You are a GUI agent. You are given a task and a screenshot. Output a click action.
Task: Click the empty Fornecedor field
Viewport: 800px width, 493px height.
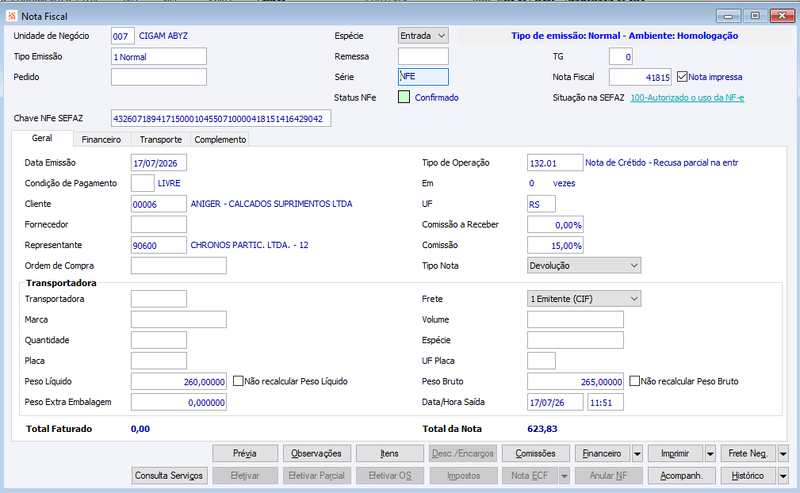pyautogui.click(x=159, y=224)
